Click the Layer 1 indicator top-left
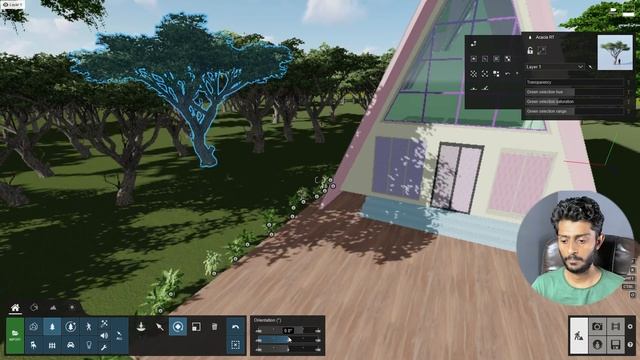 pyautogui.click(x=13, y=4)
